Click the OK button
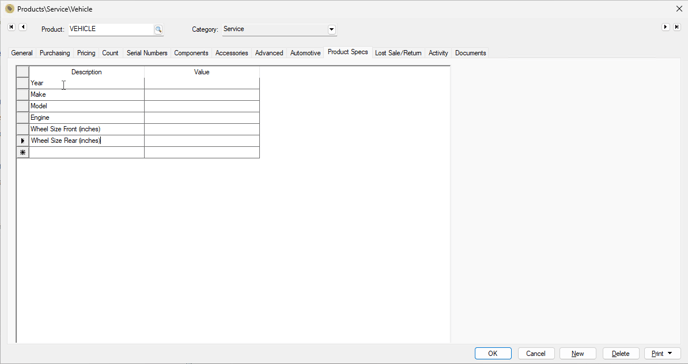The image size is (688, 364). click(493, 353)
